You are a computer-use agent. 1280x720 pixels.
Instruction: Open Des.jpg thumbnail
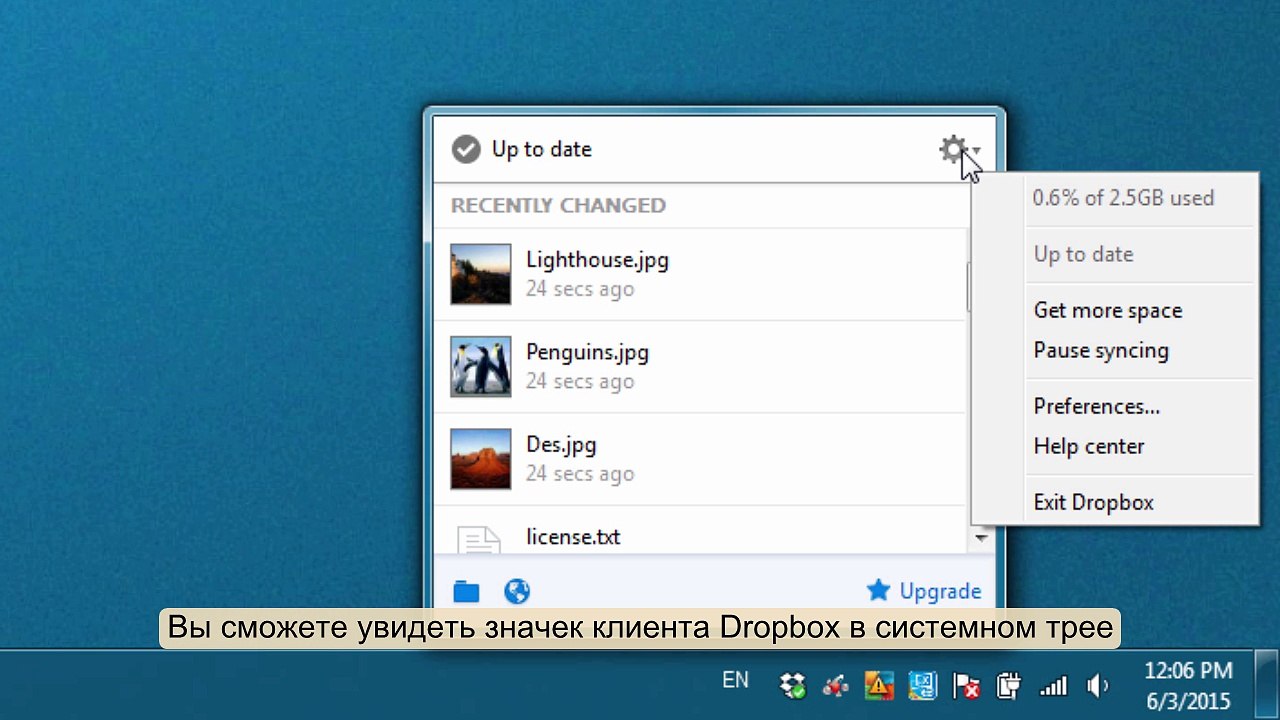pyautogui.click(x=481, y=459)
